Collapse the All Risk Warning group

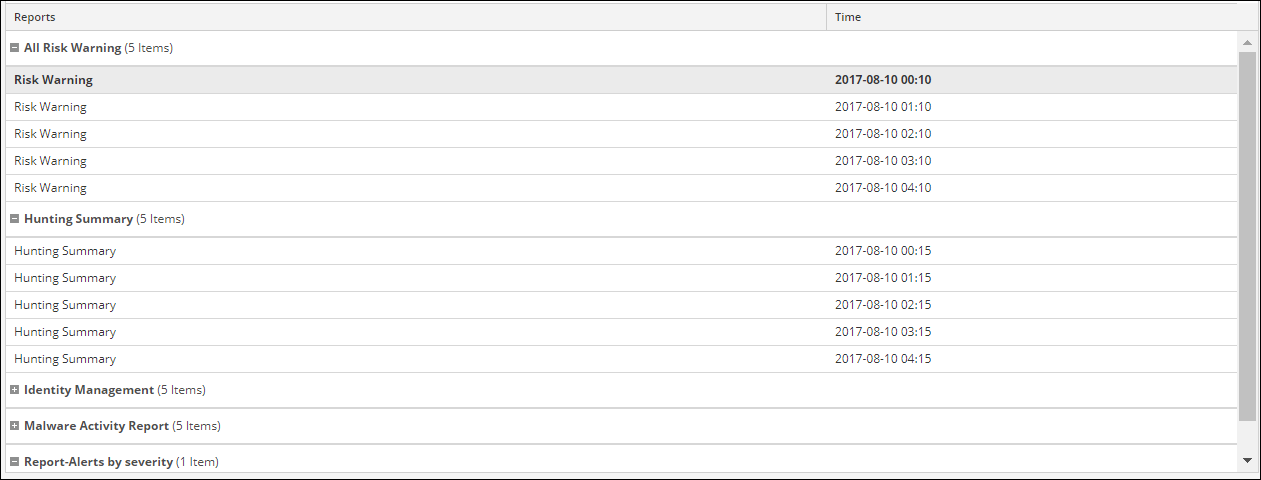pyautogui.click(x=15, y=48)
